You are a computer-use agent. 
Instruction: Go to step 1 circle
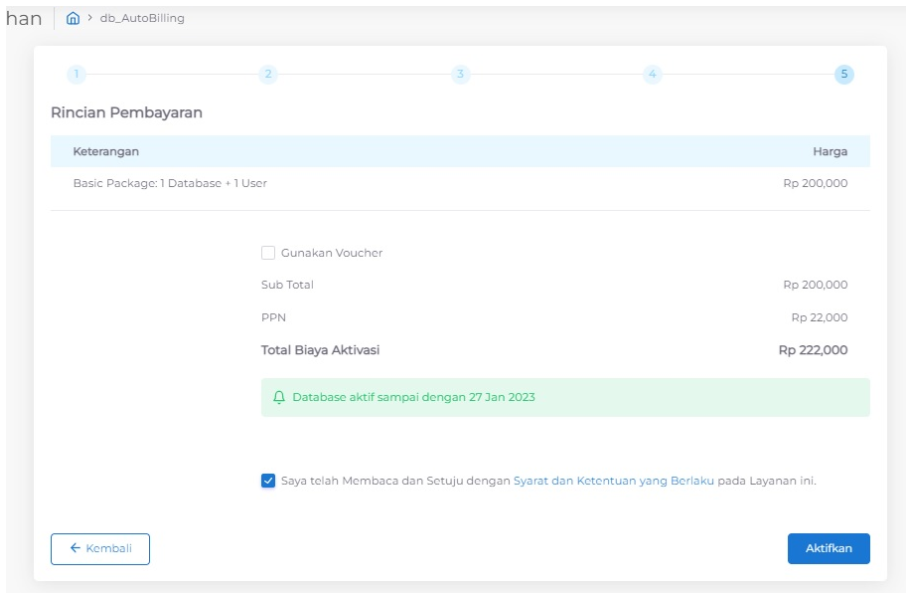point(76,74)
